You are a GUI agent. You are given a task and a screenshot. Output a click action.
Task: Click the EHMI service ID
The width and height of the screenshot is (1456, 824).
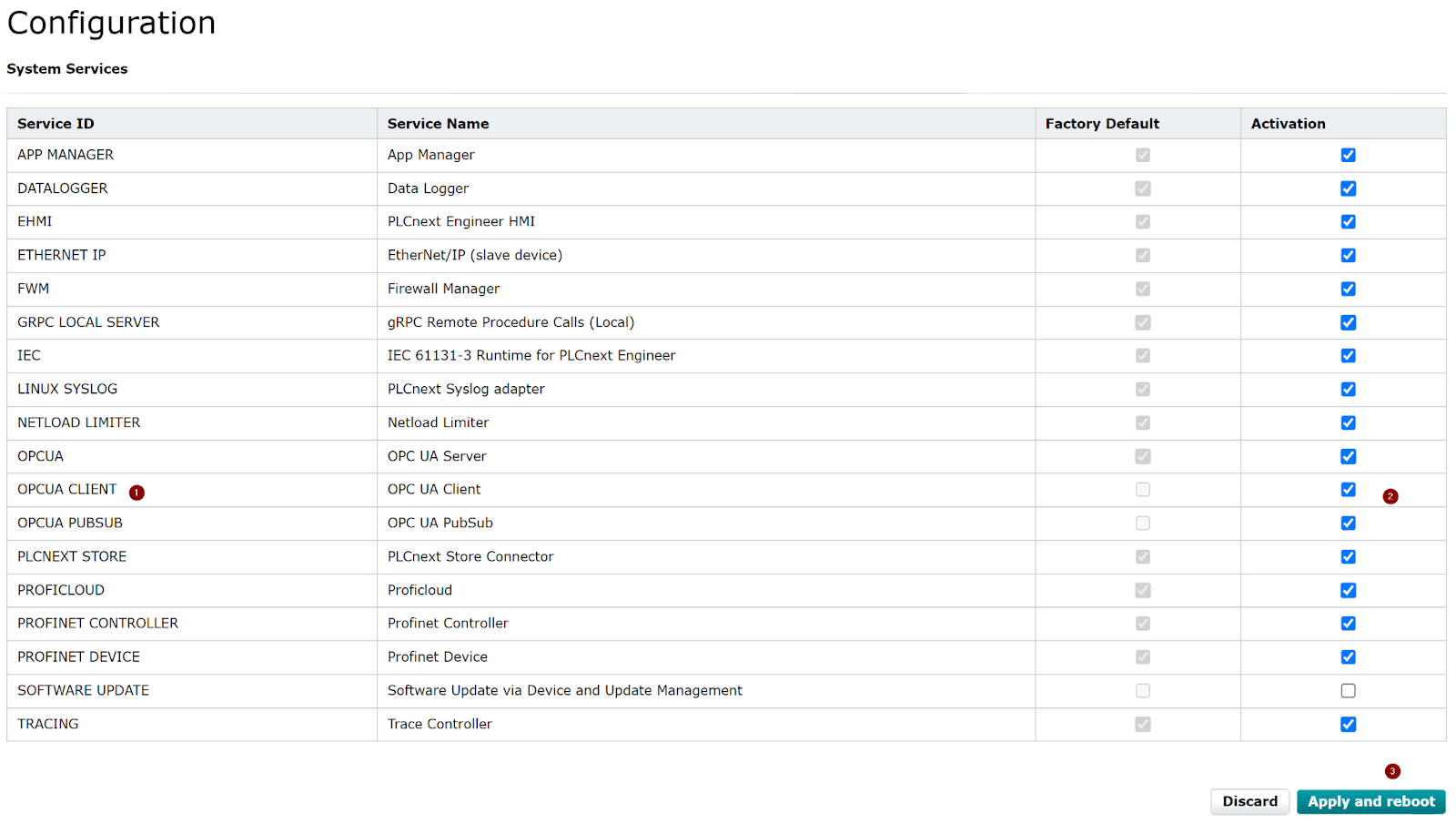(35, 221)
